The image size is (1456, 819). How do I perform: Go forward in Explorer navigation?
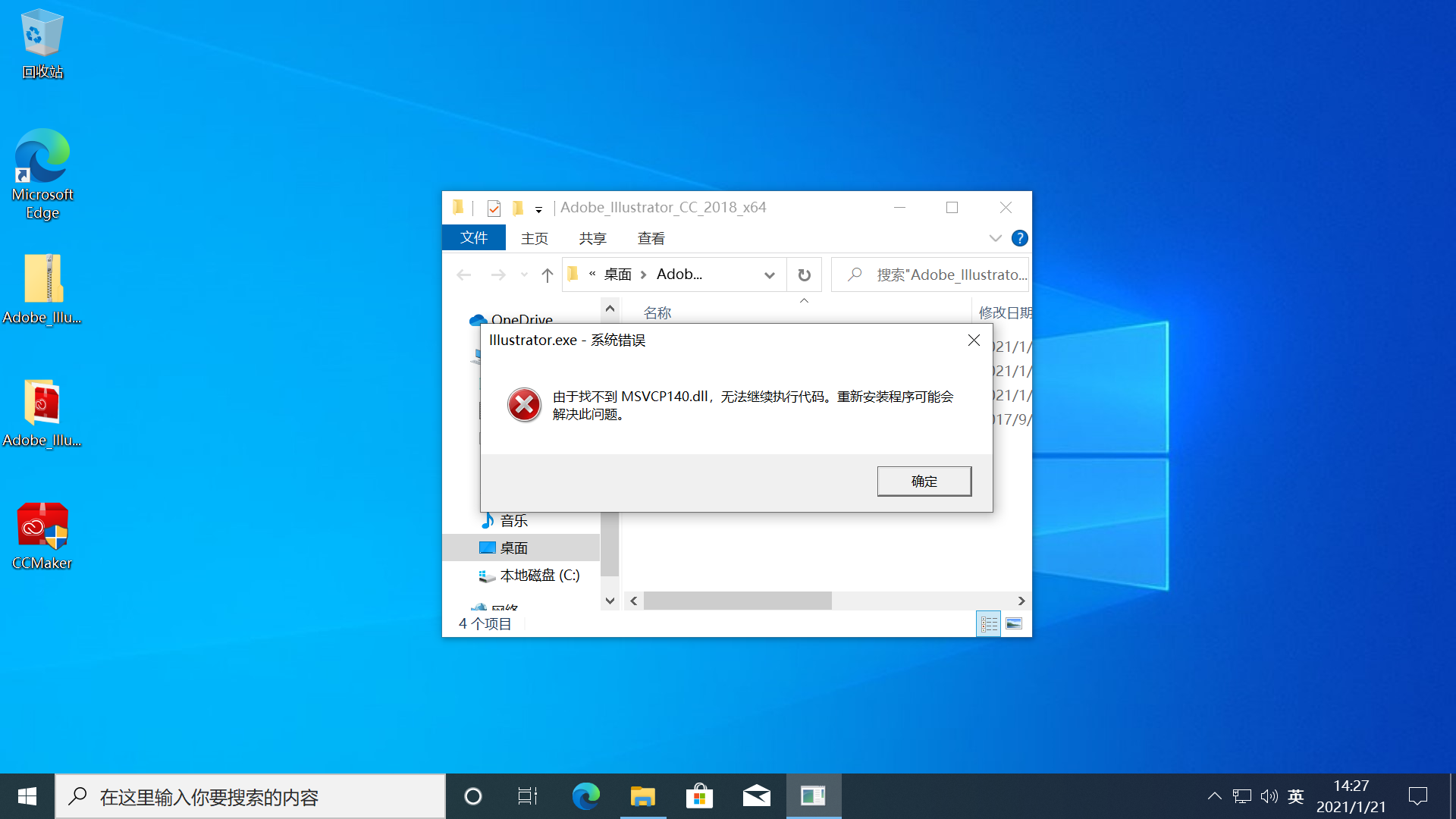pos(498,275)
